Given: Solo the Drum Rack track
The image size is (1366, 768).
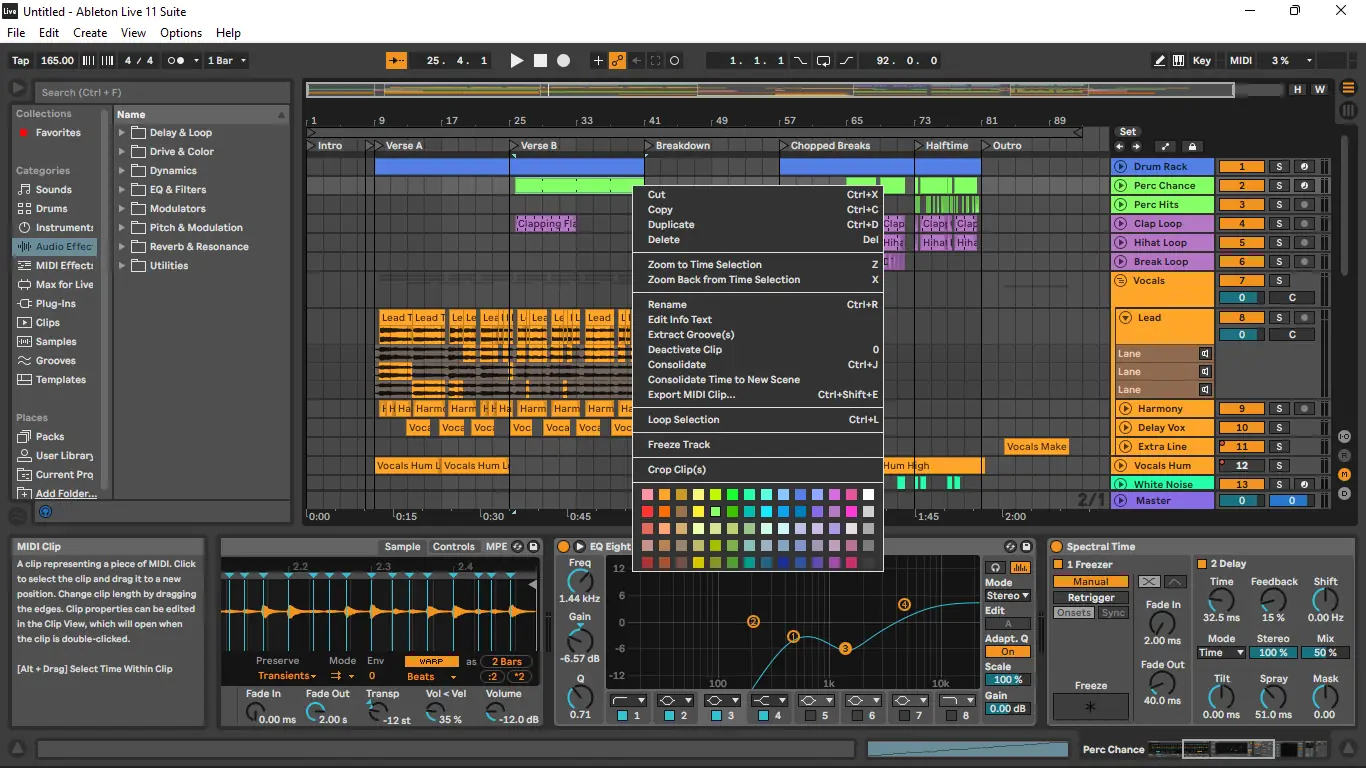Looking at the screenshot, I should tap(1278, 167).
